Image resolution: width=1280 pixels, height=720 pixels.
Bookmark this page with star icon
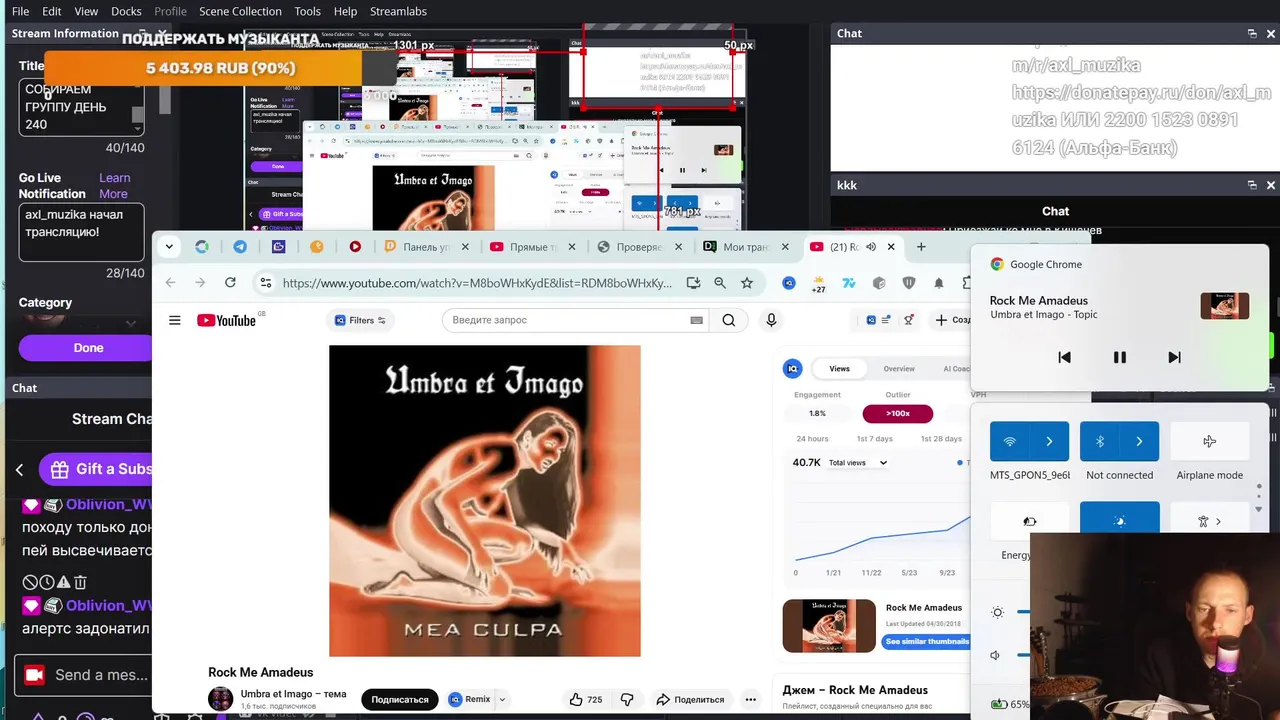tap(747, 283)
